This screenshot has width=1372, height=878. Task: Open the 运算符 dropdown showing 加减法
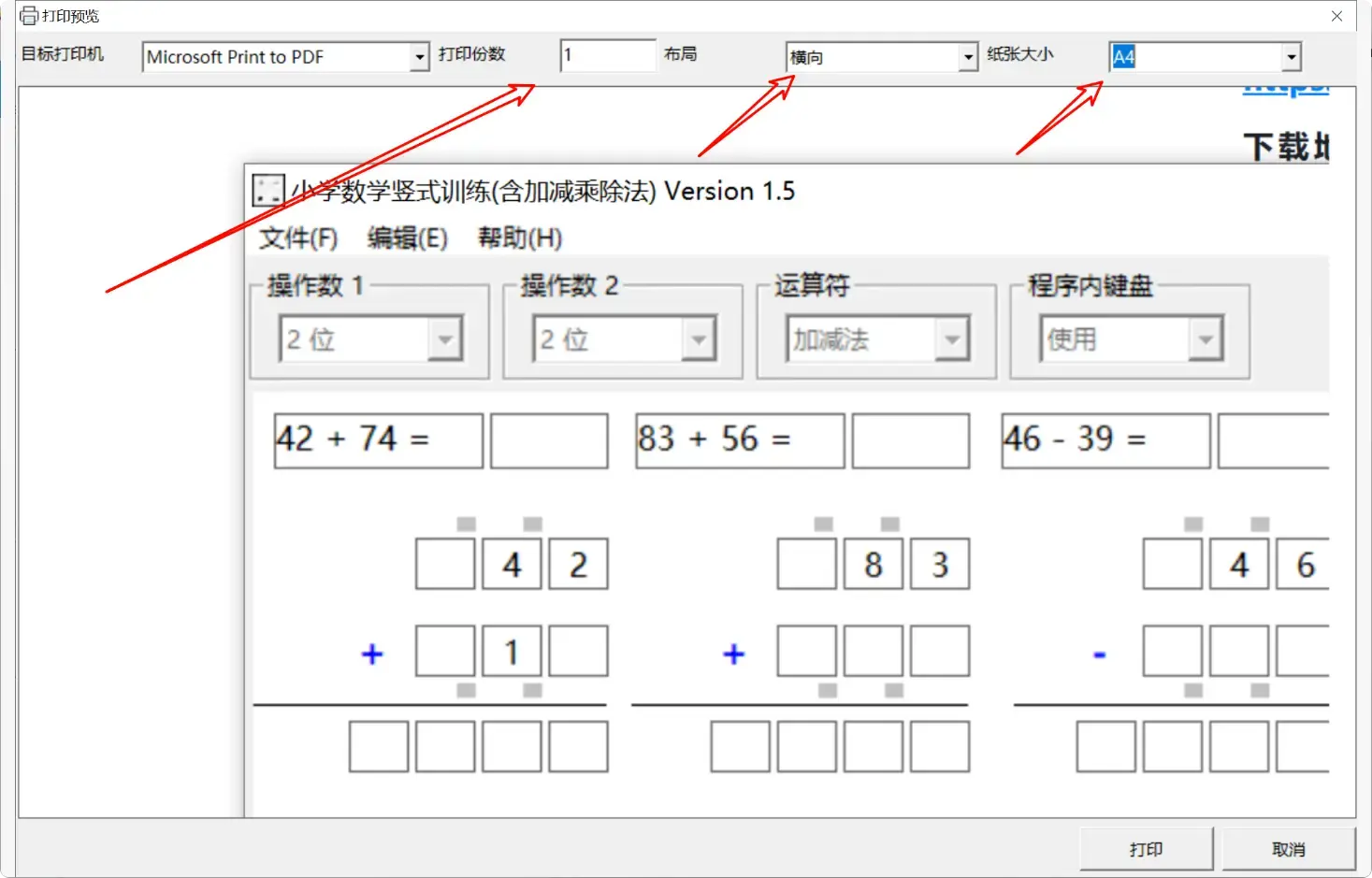click(x=951, y=338)
